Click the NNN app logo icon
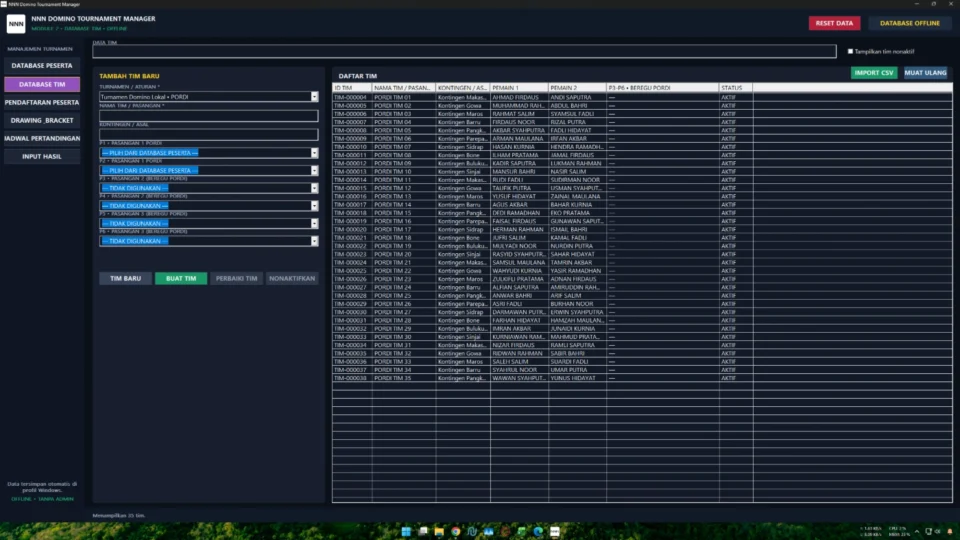Screen dimensions: 960x540 tap(16, 23)
